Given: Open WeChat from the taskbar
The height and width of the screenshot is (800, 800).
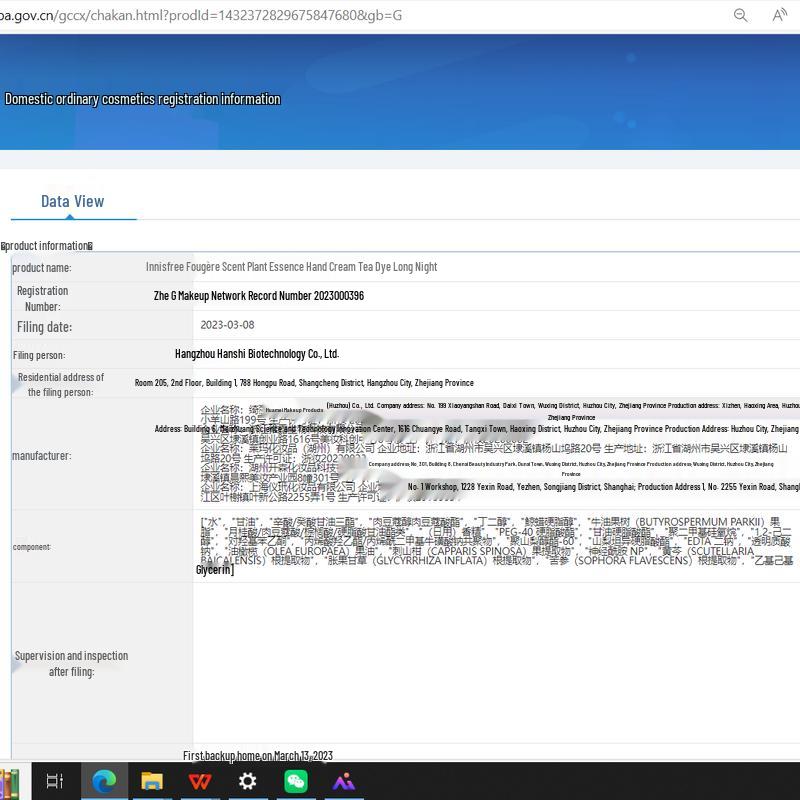Looking at the screenshot, I should (x=296, y=781).
